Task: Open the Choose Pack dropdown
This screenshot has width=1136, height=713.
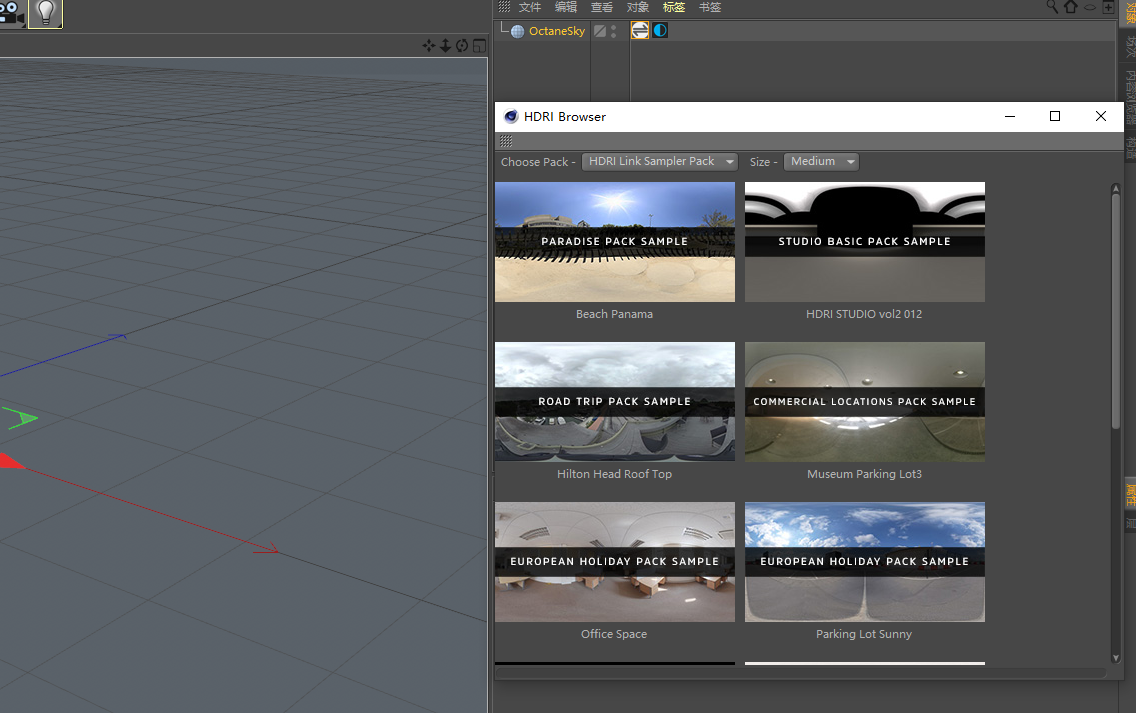Action: pos(660,162)
